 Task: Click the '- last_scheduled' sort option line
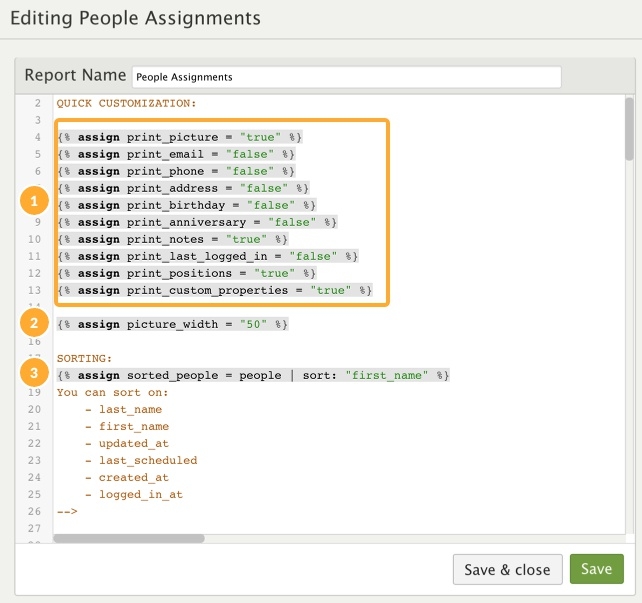tap(141, 461)
